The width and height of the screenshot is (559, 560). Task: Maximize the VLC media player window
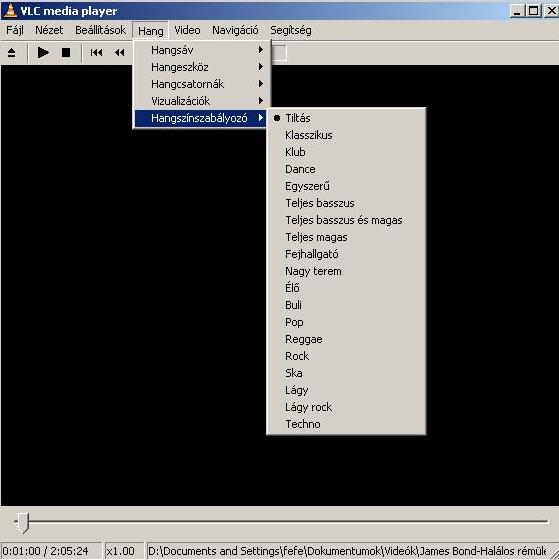533,11
